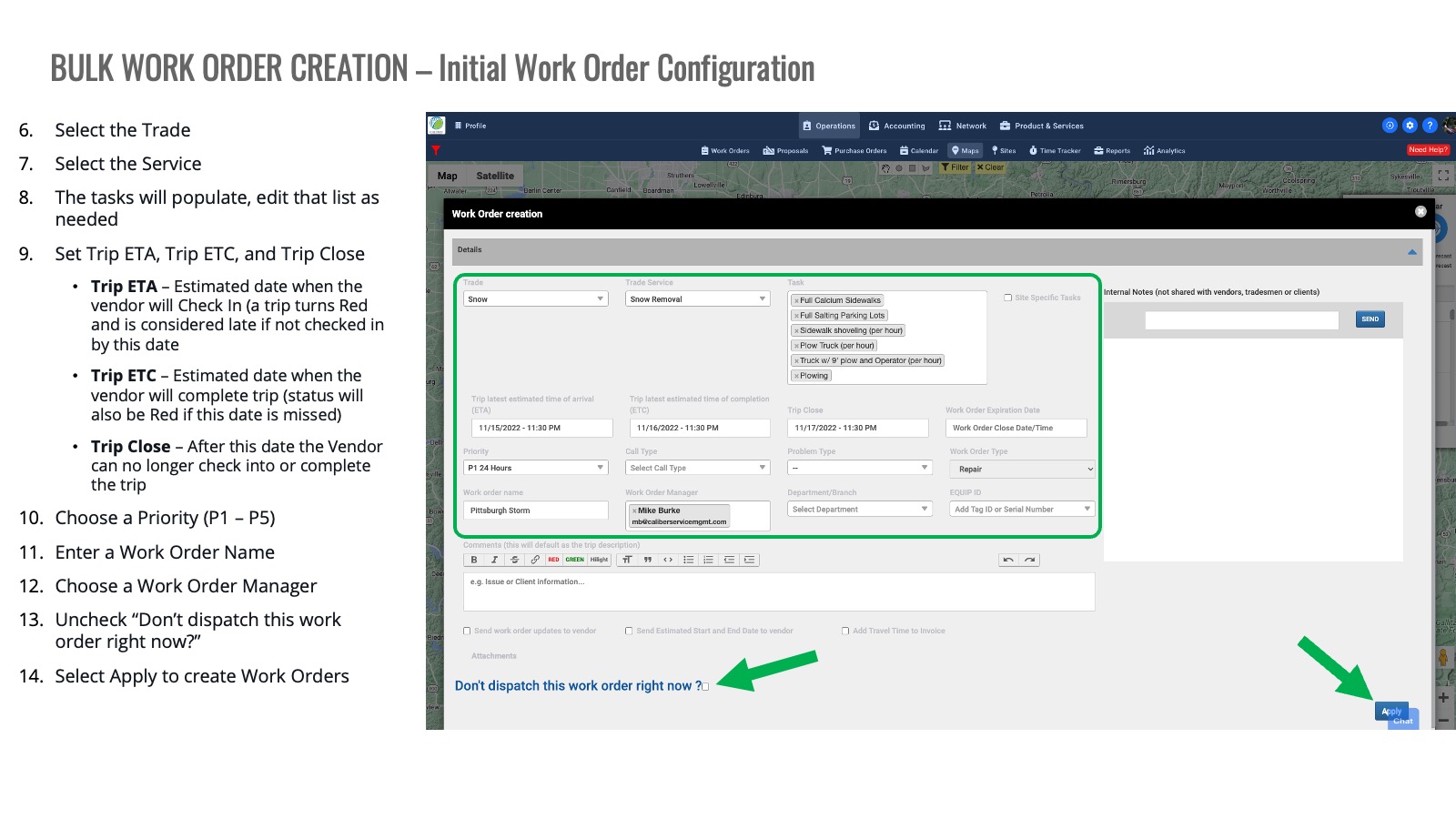
Task: Click the Italic formatting icon
Action: click(494, 560)
